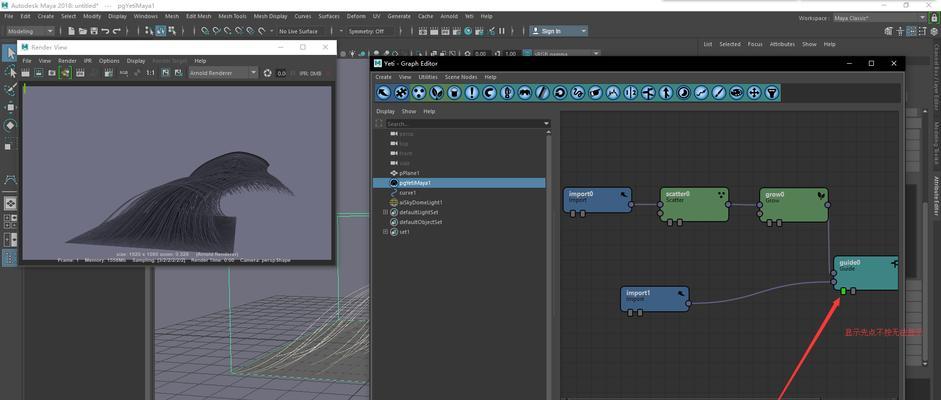Open the Mesh Tools menu
Image resolution: width=941 pixels, height=400 pixels.
coord(232,16)
